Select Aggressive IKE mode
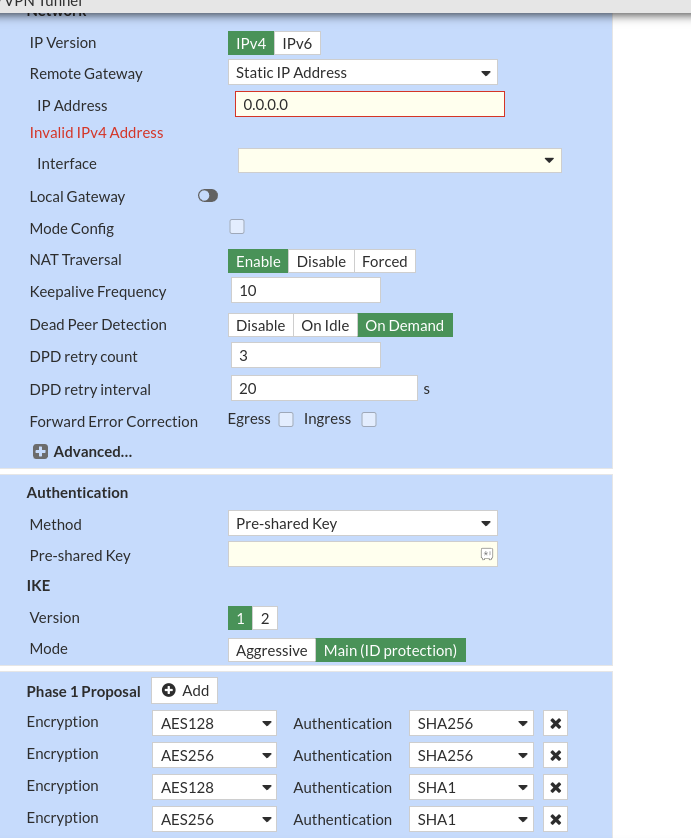 (271, 650)
